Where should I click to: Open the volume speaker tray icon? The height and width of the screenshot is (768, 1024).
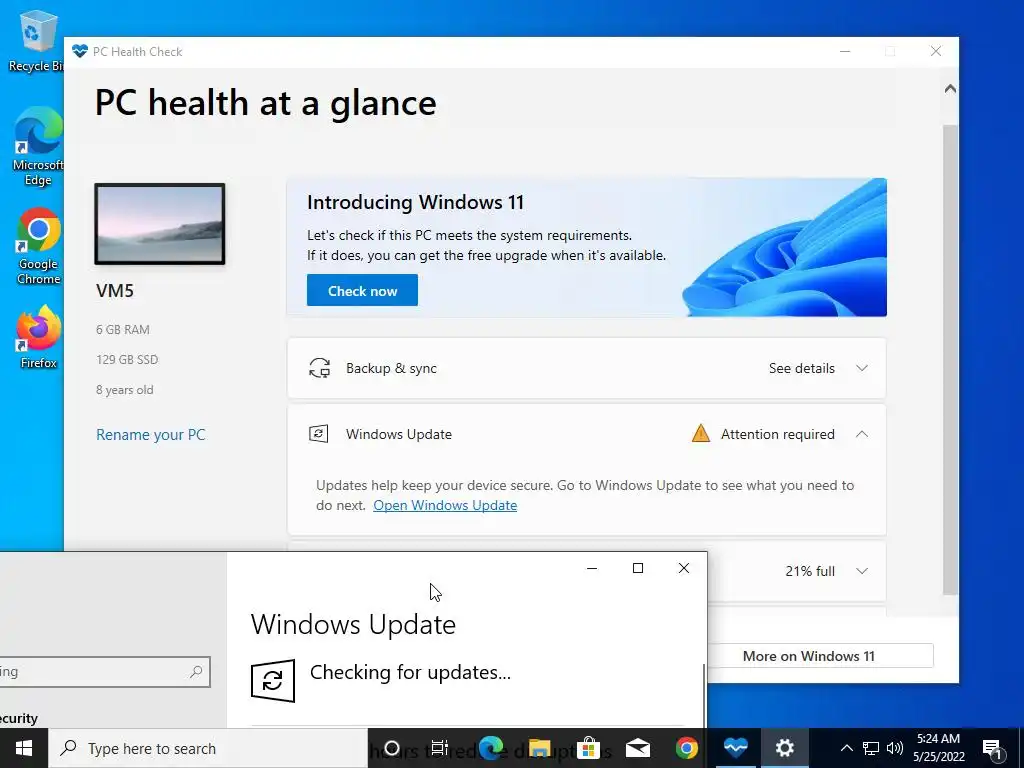tap(895, 748)
